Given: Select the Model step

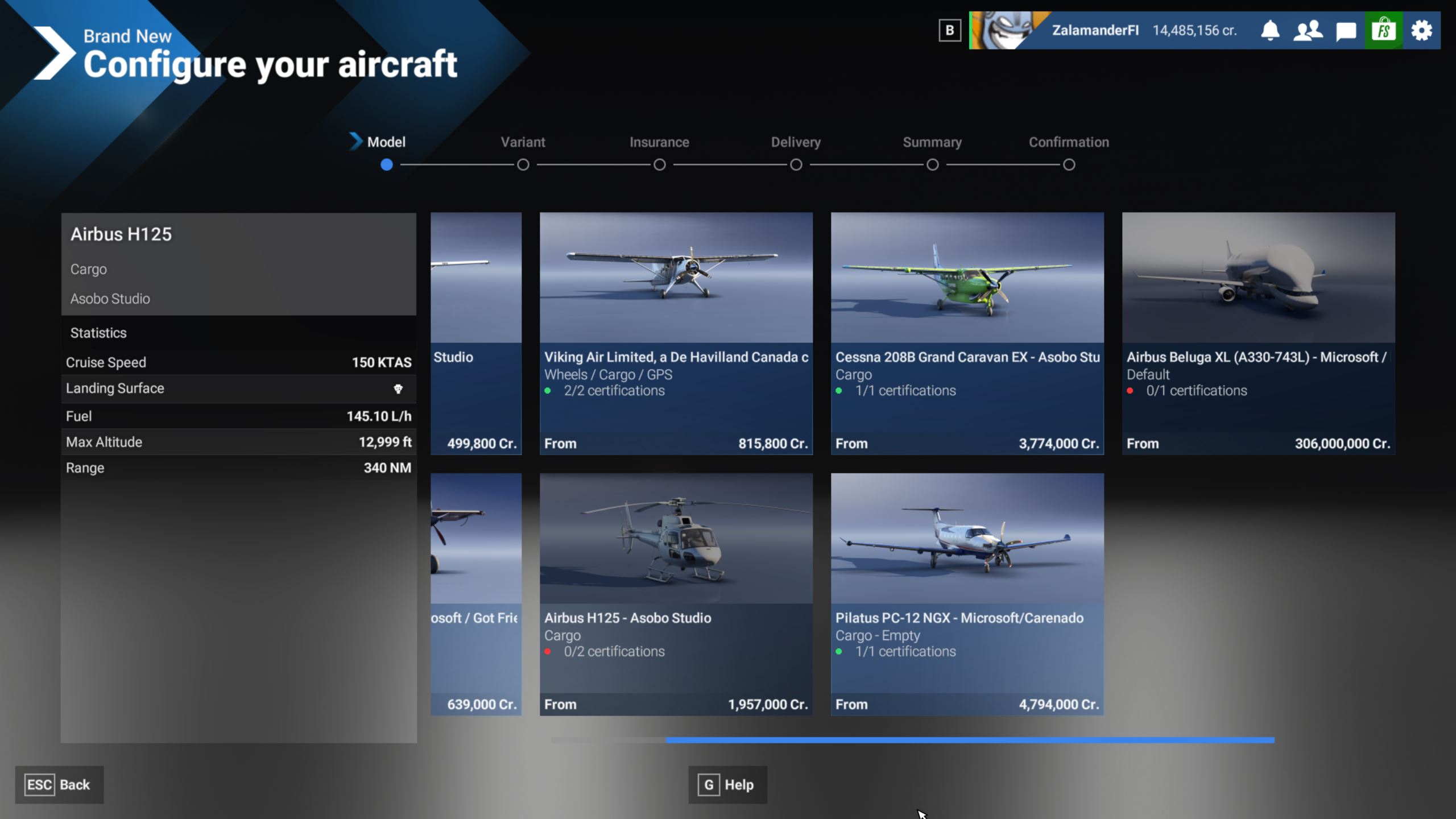Looking at the screenshot, I should coord(386,142).
